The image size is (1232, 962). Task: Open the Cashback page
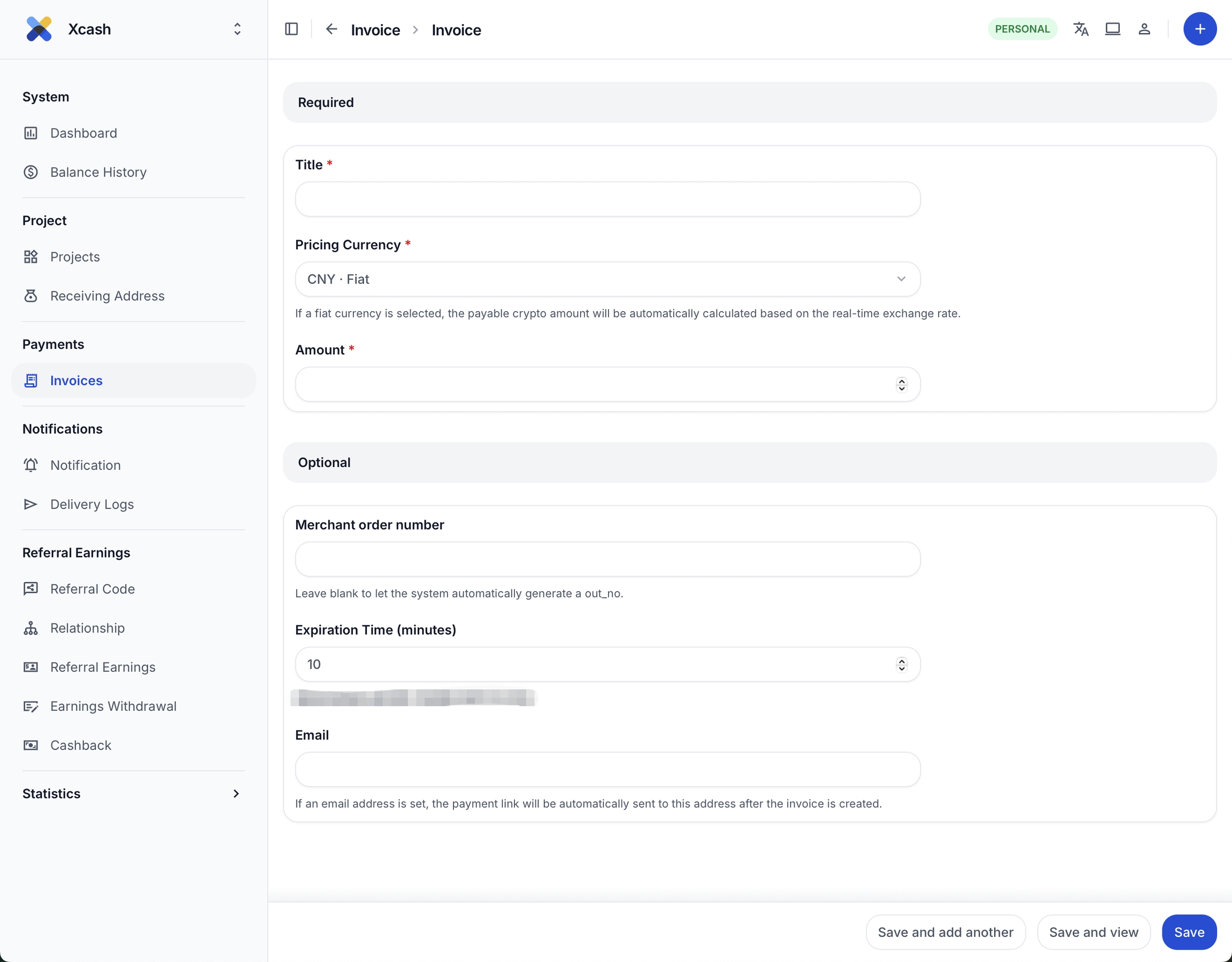coord(81,746)
